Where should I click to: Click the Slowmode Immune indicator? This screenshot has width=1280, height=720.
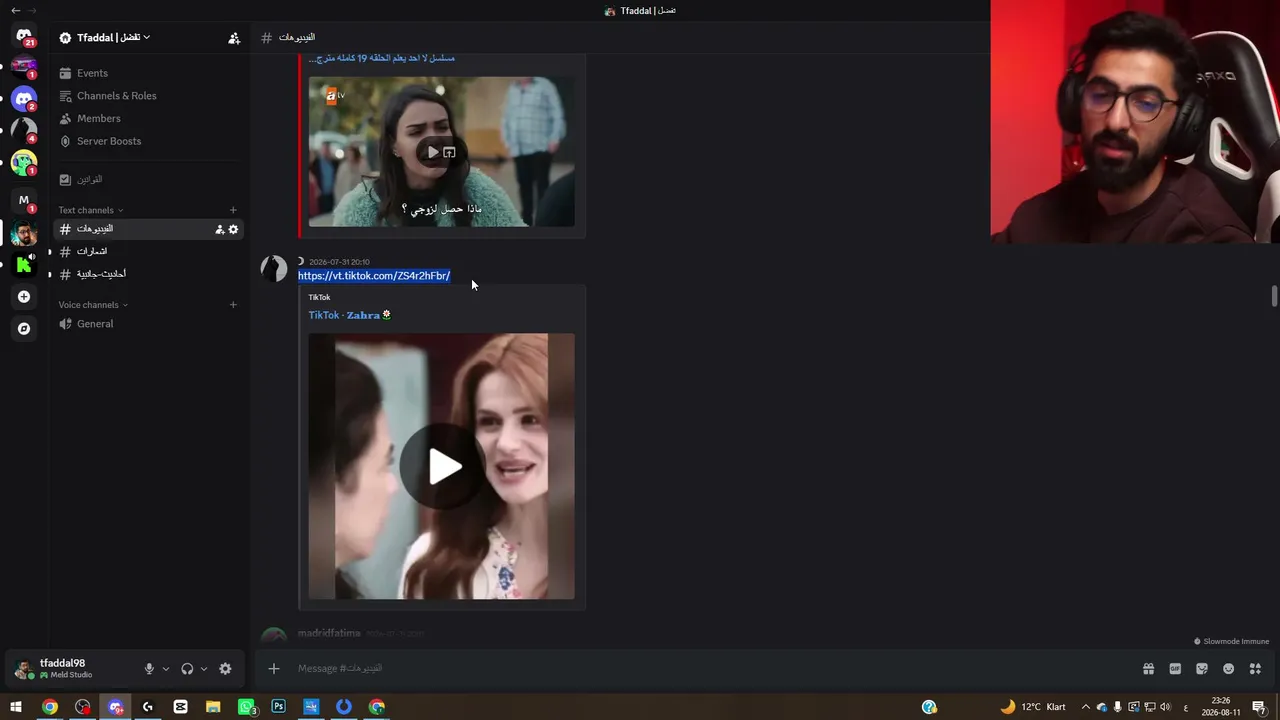tap(1231, 642)
